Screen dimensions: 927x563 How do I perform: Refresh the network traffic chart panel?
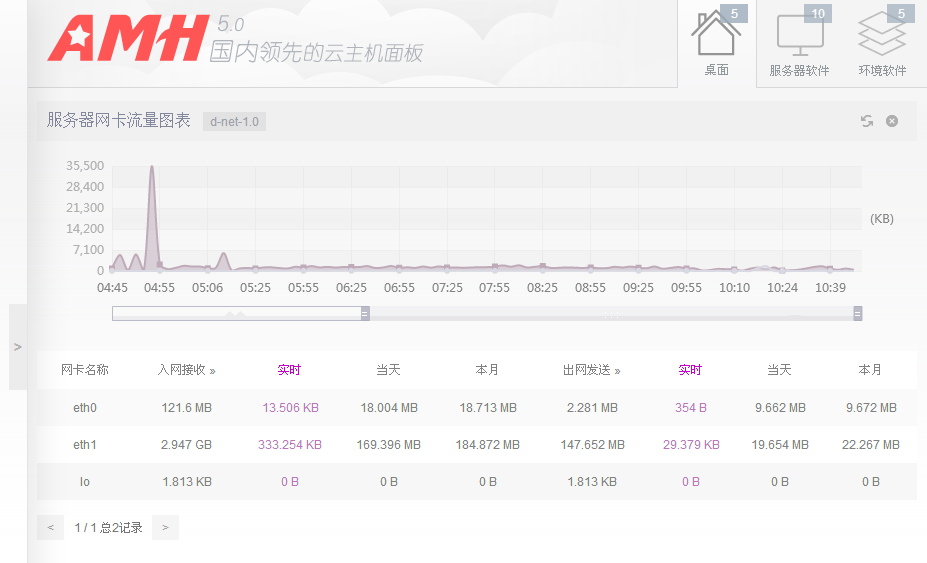click(x=867, y=121)
